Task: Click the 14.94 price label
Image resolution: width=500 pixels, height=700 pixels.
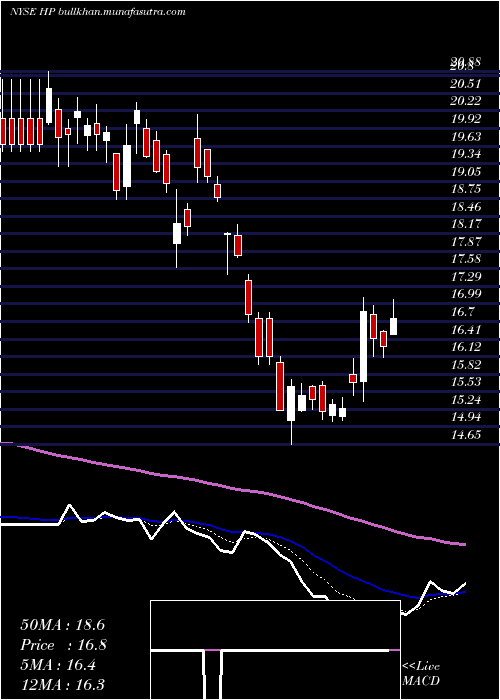Action: [x=466, y=417]
